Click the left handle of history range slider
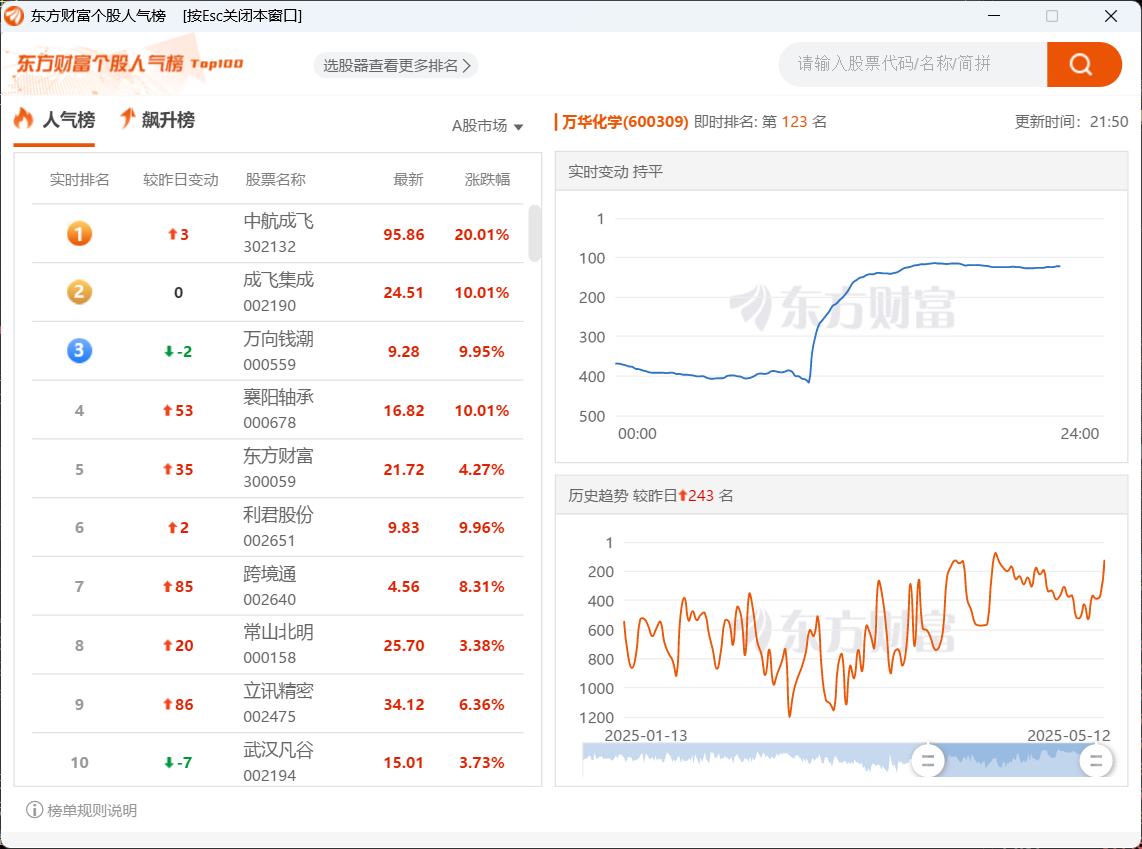 pyautogui.click(x=928, y=761)
